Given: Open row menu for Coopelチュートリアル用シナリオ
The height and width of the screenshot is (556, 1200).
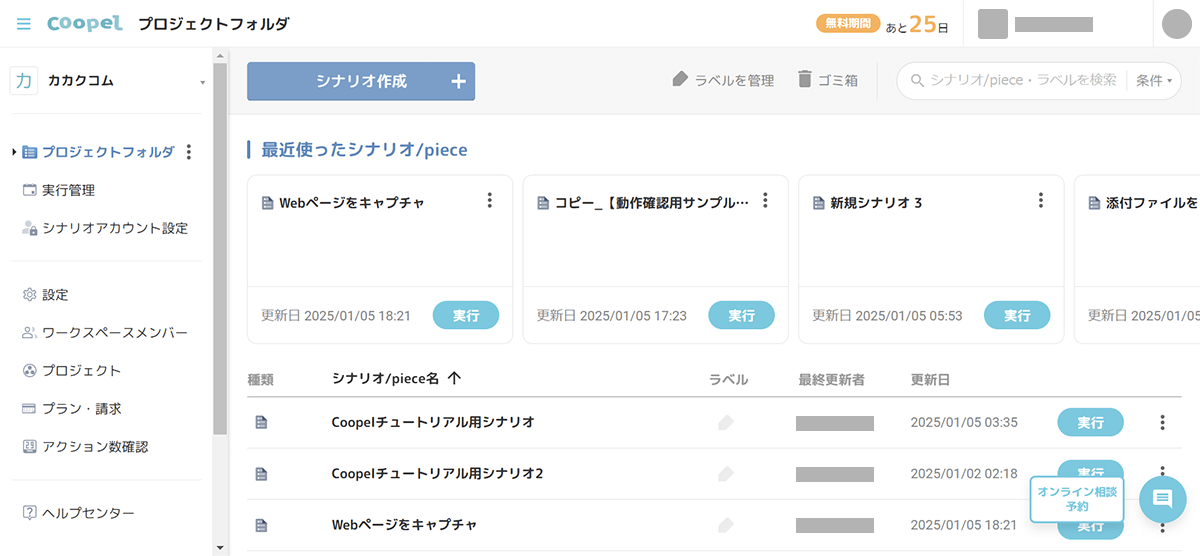Looking at the screenshot, I should point(1162,423).
